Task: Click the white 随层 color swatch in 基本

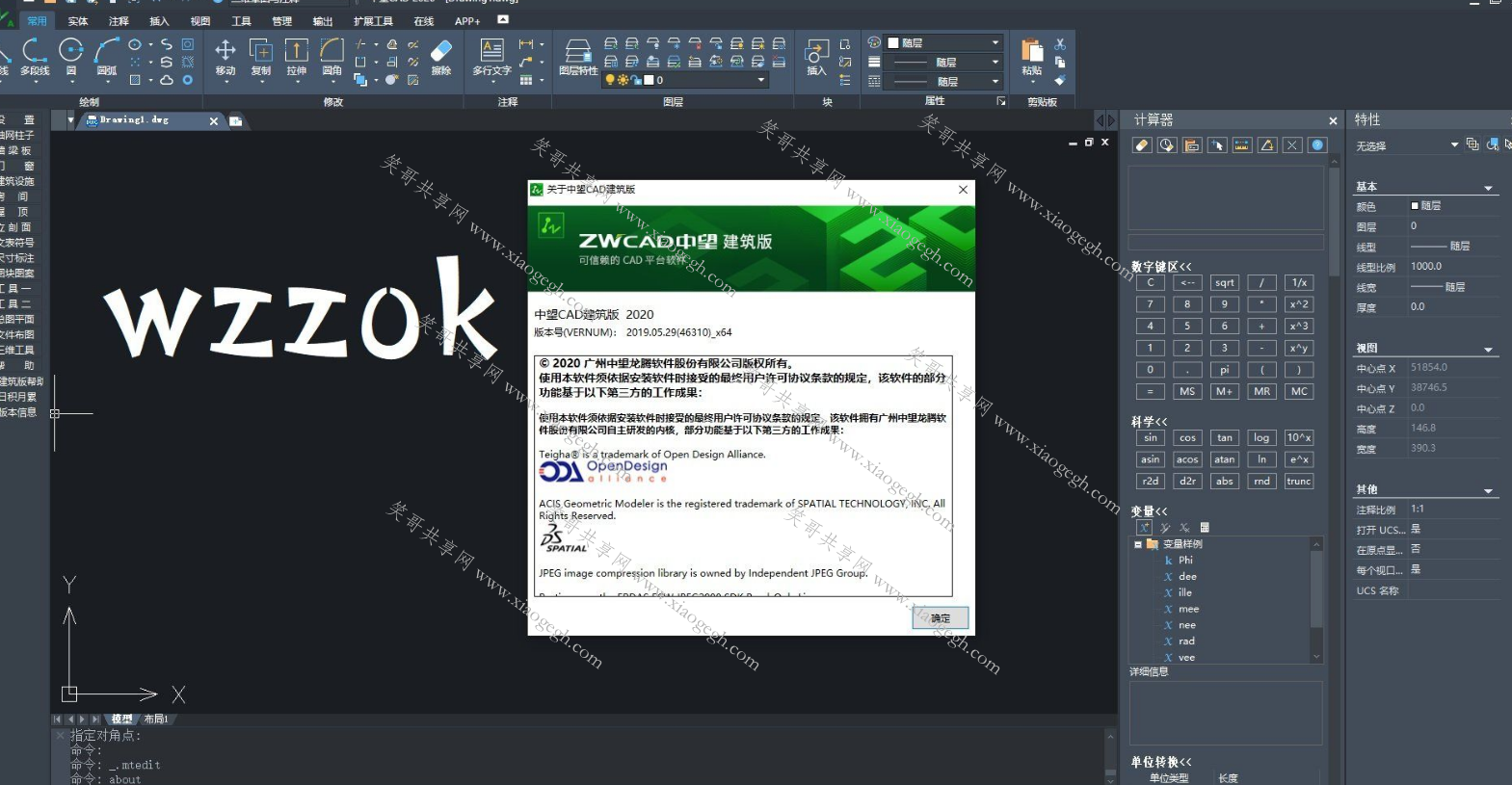Action: (x=1415, y=206)
